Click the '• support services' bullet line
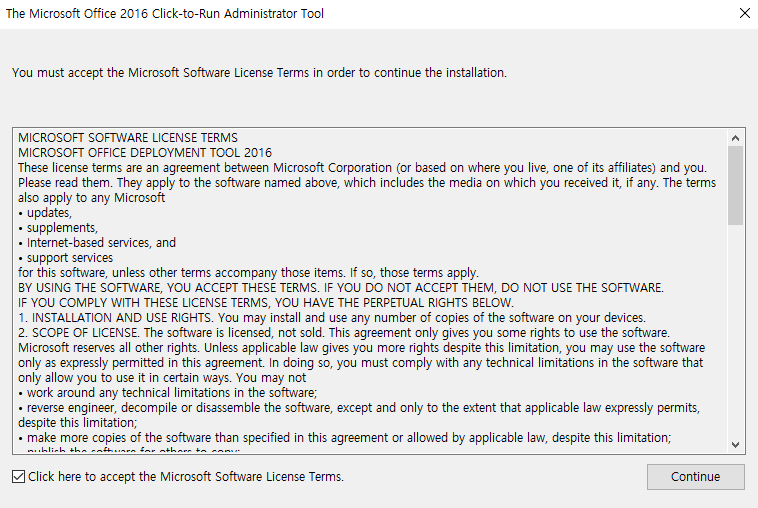758x508 pixels. click(x=66, y=258)
